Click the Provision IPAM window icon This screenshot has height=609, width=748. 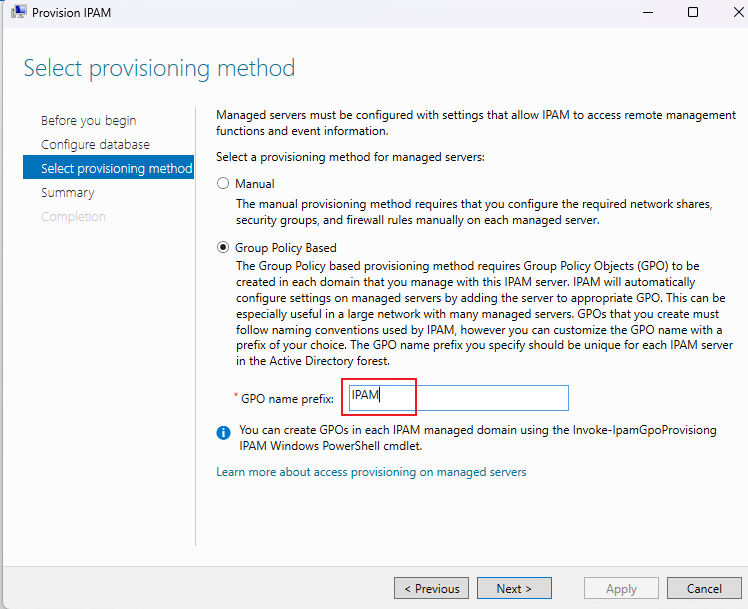click(x=18, y=12)
